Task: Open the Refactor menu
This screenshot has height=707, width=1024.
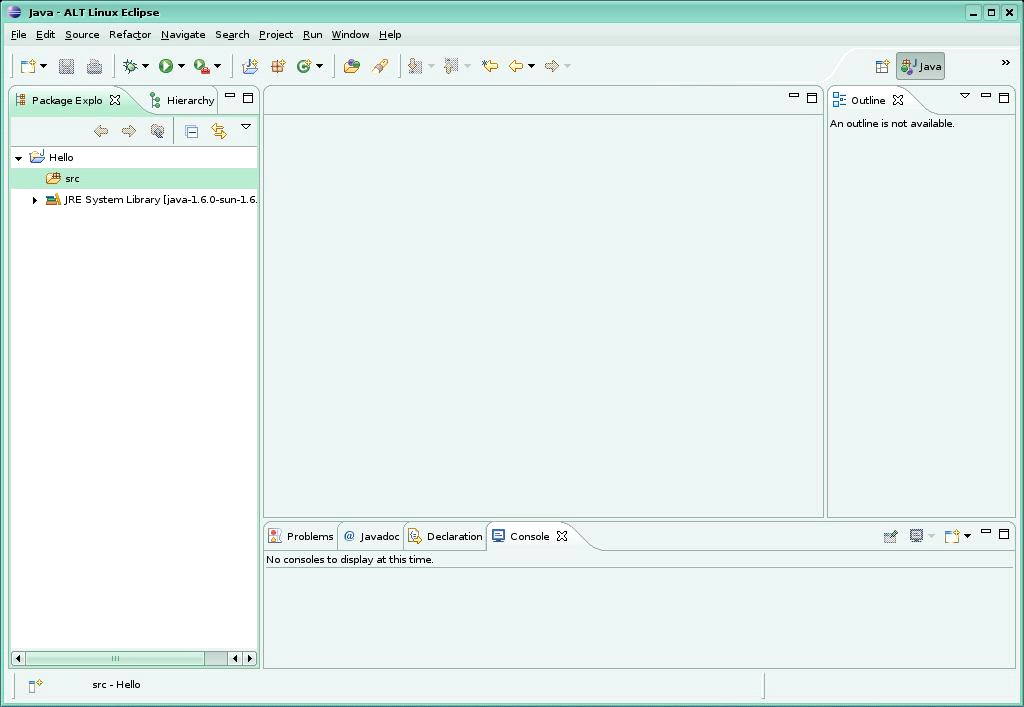Action: pyautogui.click(x=130, y=35)
